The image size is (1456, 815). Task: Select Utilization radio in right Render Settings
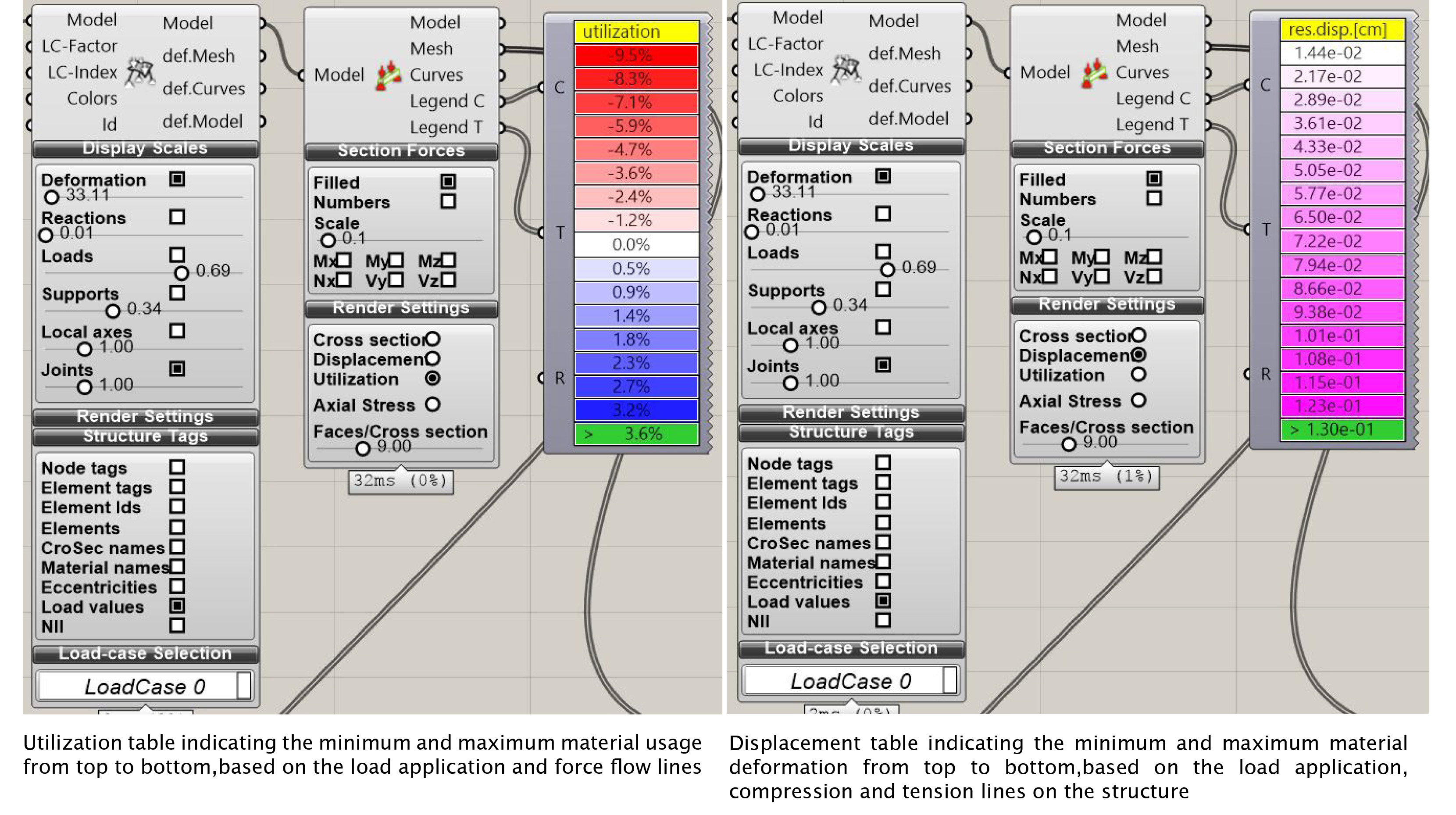[x=1138, y=374]
